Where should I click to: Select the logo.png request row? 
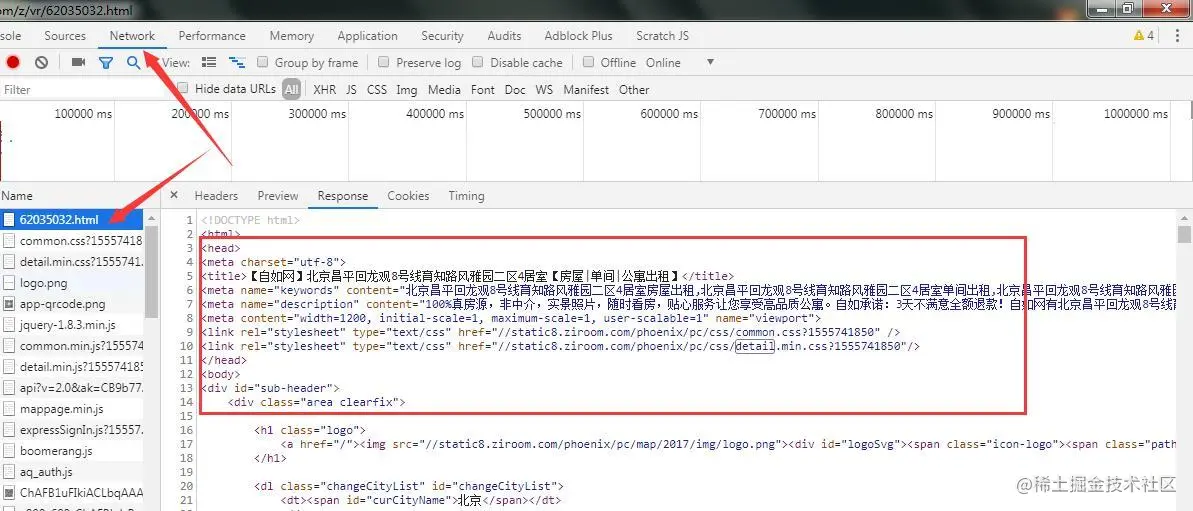72,283
